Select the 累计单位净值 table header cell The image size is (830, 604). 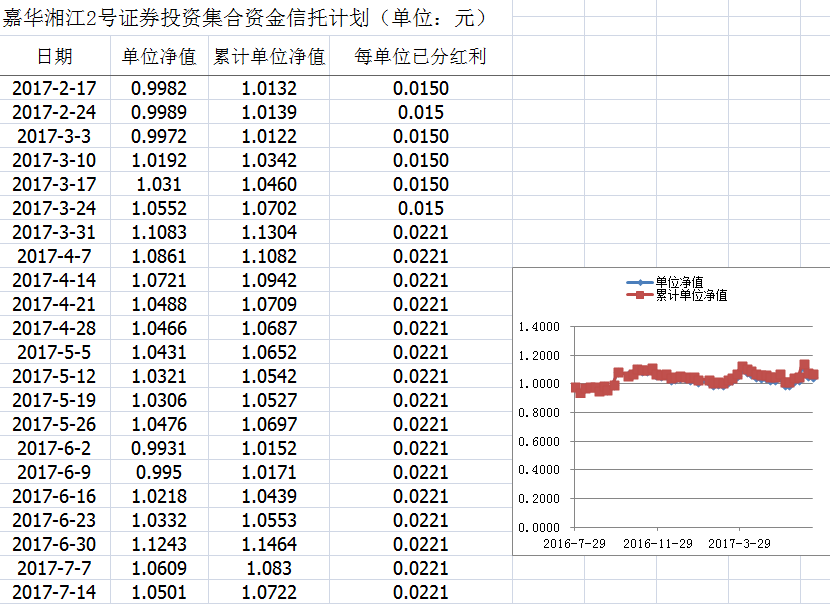pos(269,57)
